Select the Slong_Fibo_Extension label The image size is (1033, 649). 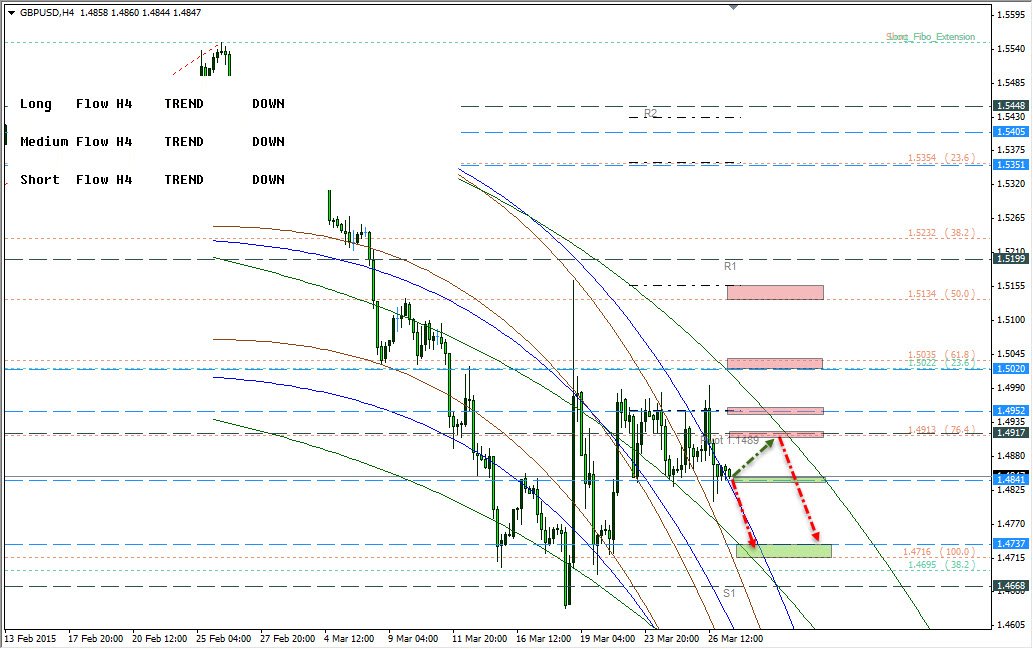coord(930,37)
